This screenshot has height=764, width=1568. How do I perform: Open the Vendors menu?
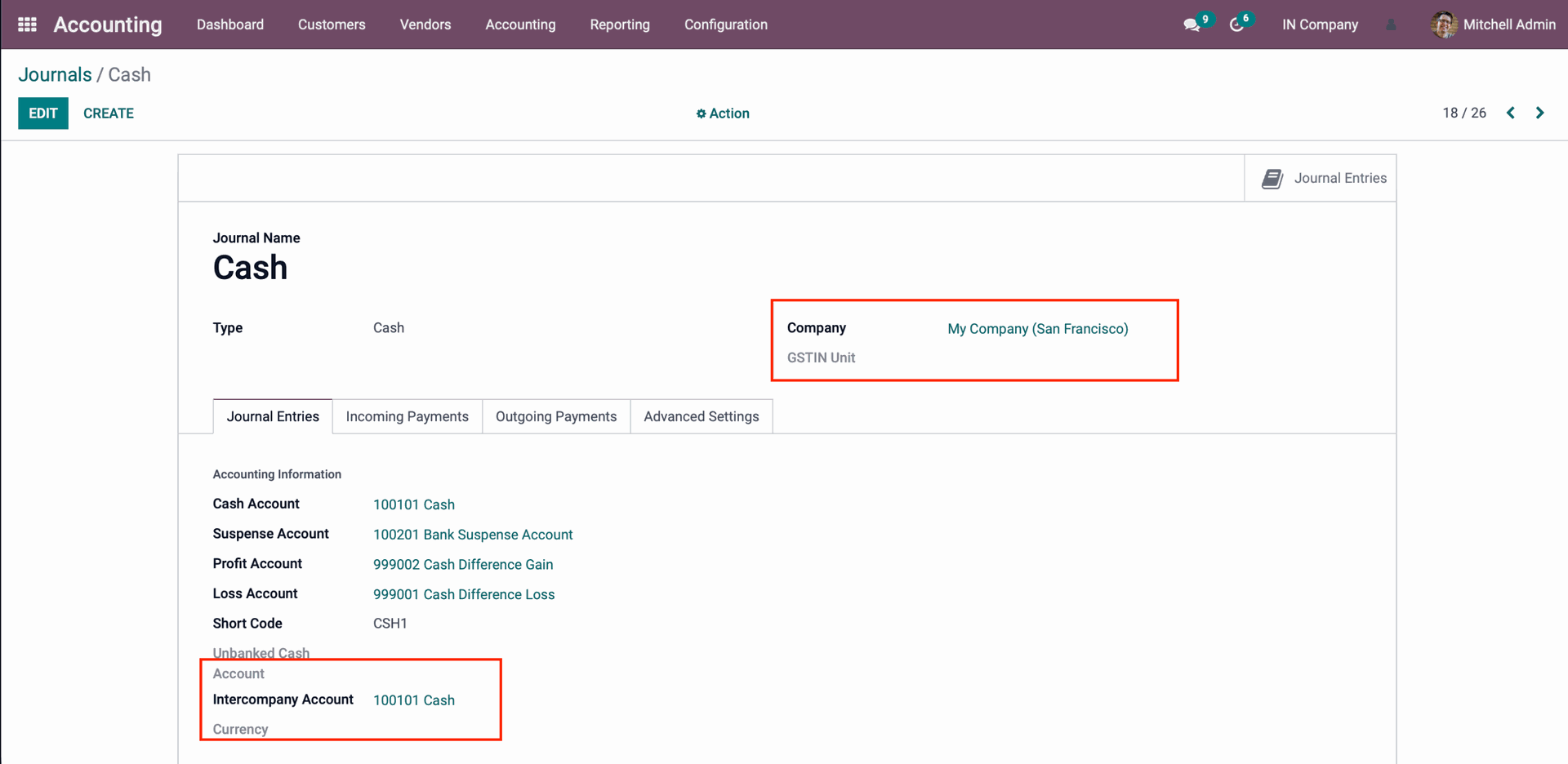pos(425,24)
